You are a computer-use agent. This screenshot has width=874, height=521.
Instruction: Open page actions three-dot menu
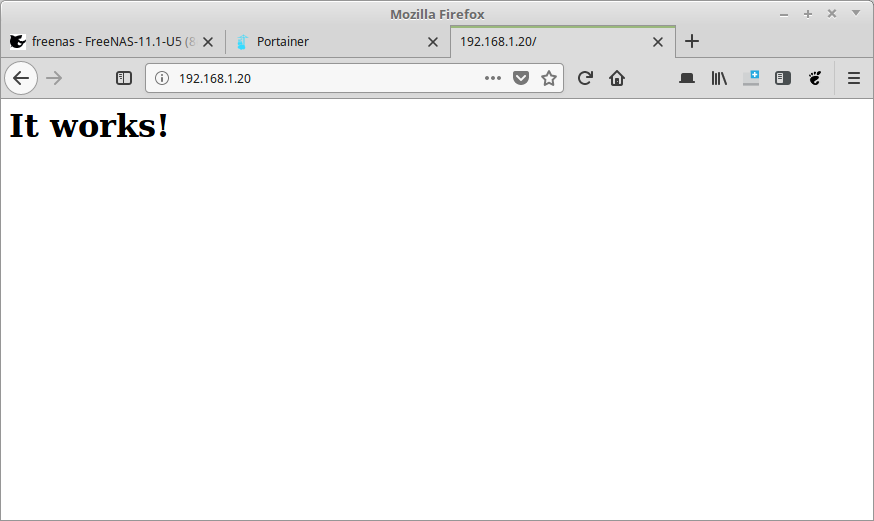click(493, 78)
